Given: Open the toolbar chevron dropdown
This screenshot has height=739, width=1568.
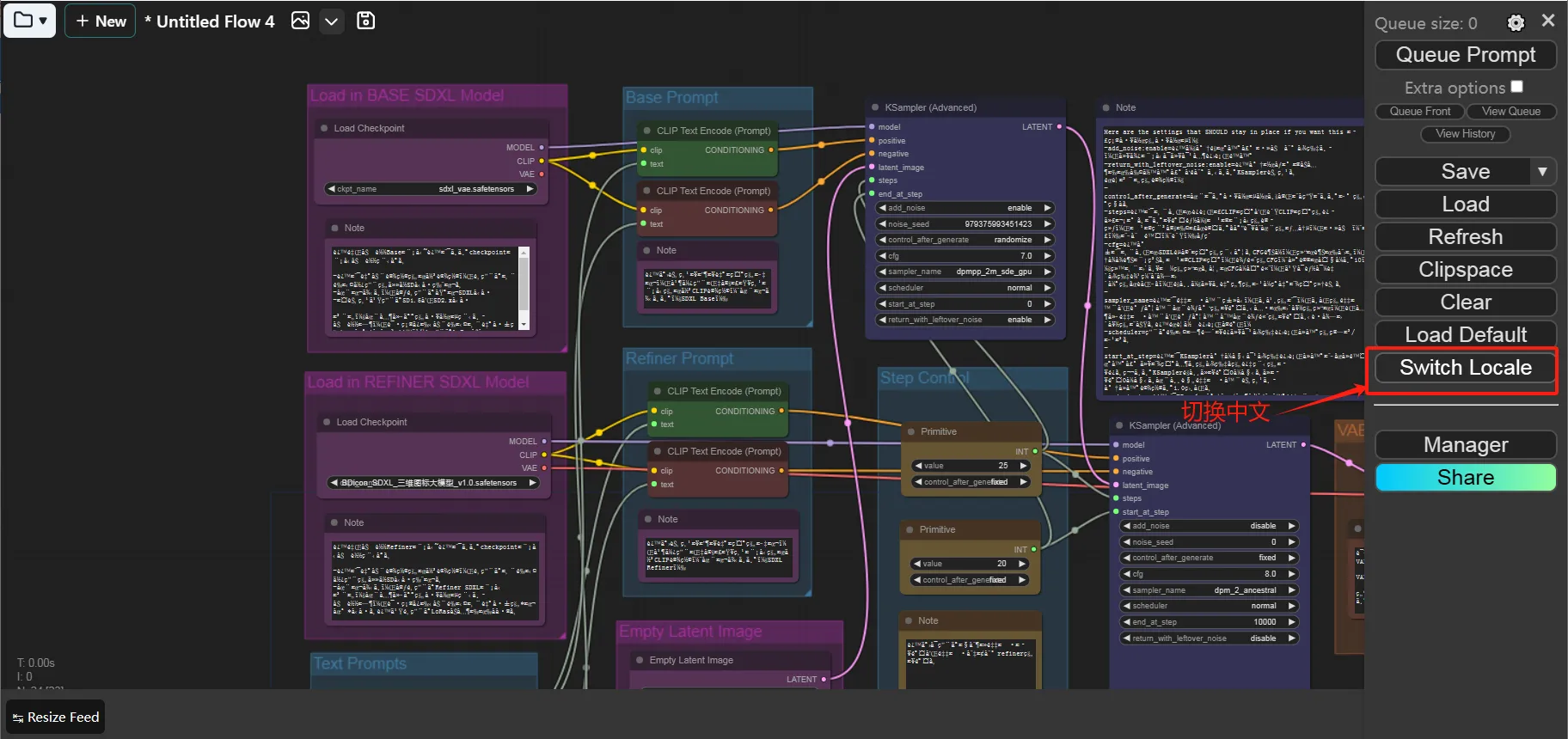Looking at the screenshot, I should [x=331, y=21].
